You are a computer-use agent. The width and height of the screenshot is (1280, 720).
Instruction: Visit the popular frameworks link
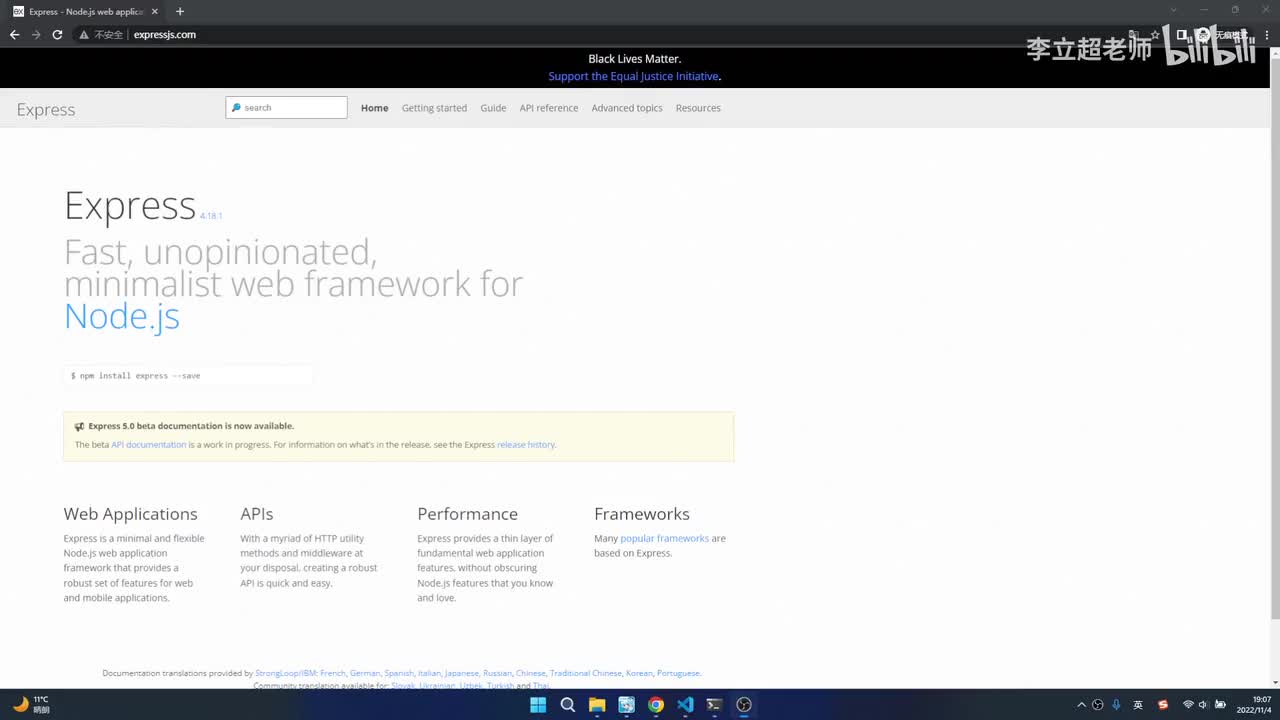click(665, 538)
